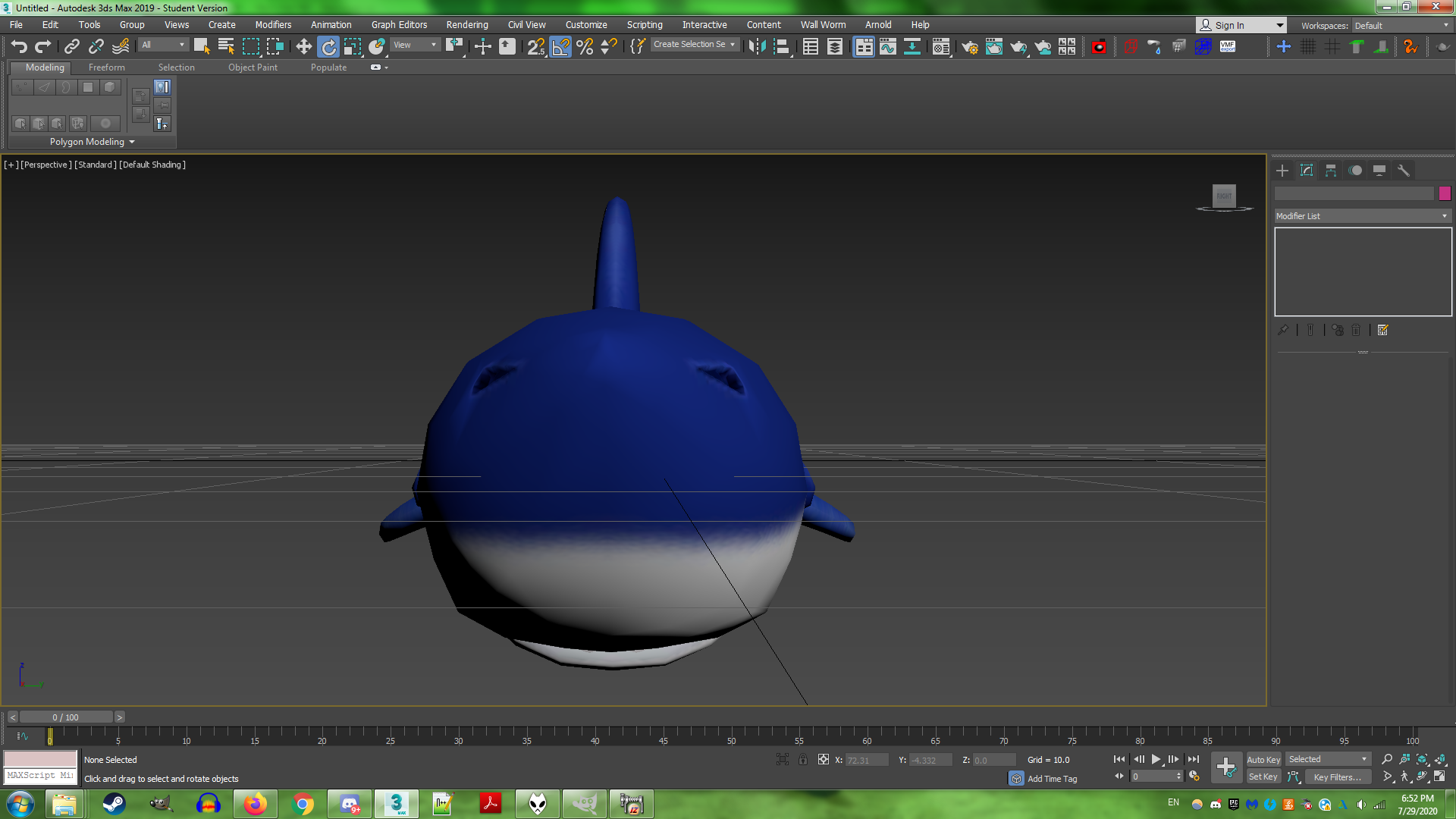The width and height of the screenshot is (1456, 819).
Task: Toggle the Ribbon display button
Action: (x=864, y=47)
